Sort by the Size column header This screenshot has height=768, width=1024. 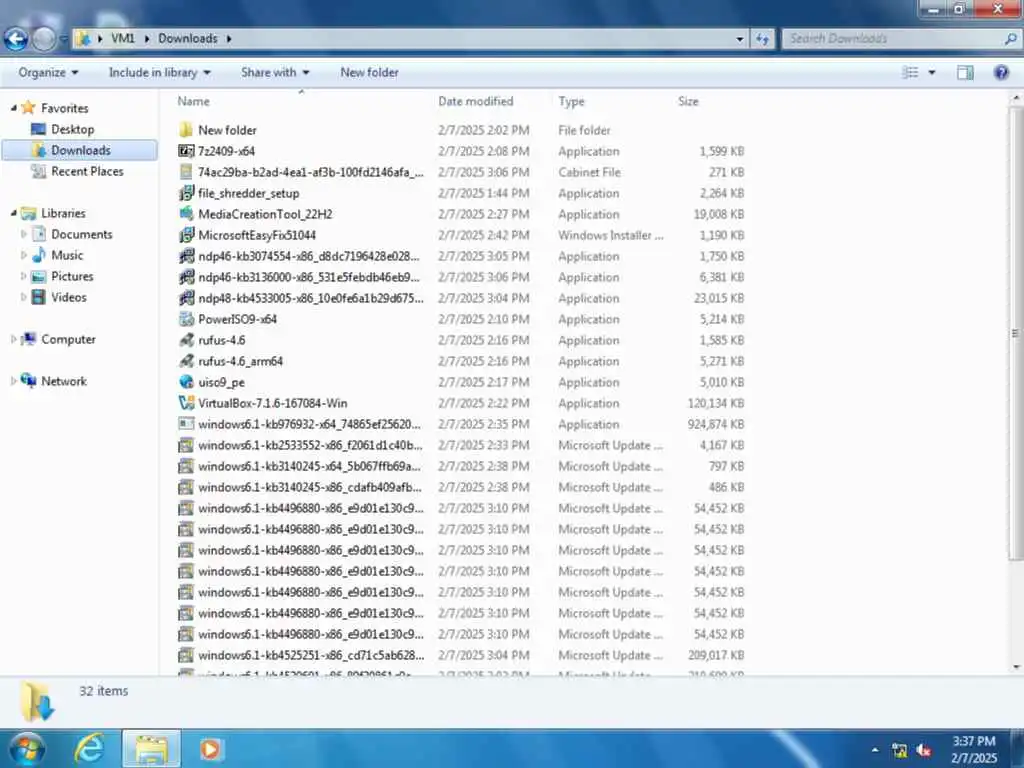coord(688,101)
